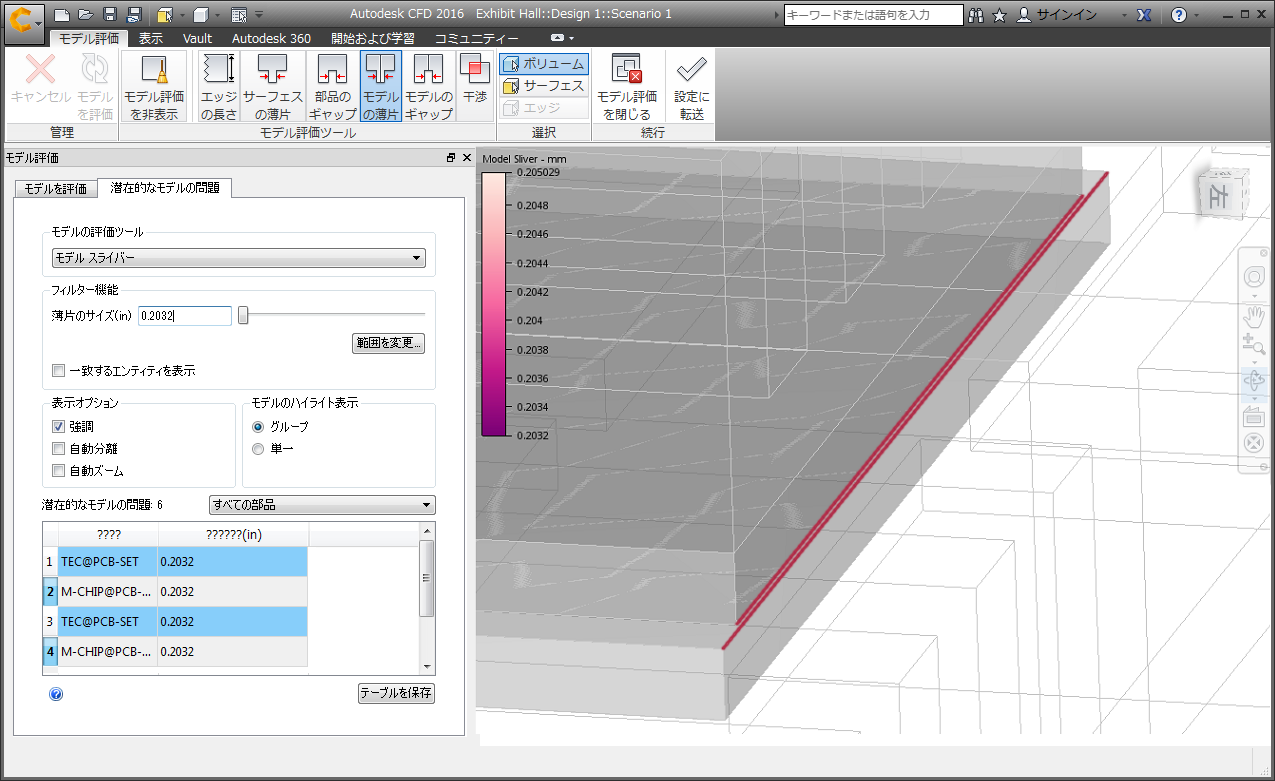Image resolution: width=1275 pixels, height=781 pixels.
Task: Select the 単一 highlight radio button
Action: coord(258,449)
